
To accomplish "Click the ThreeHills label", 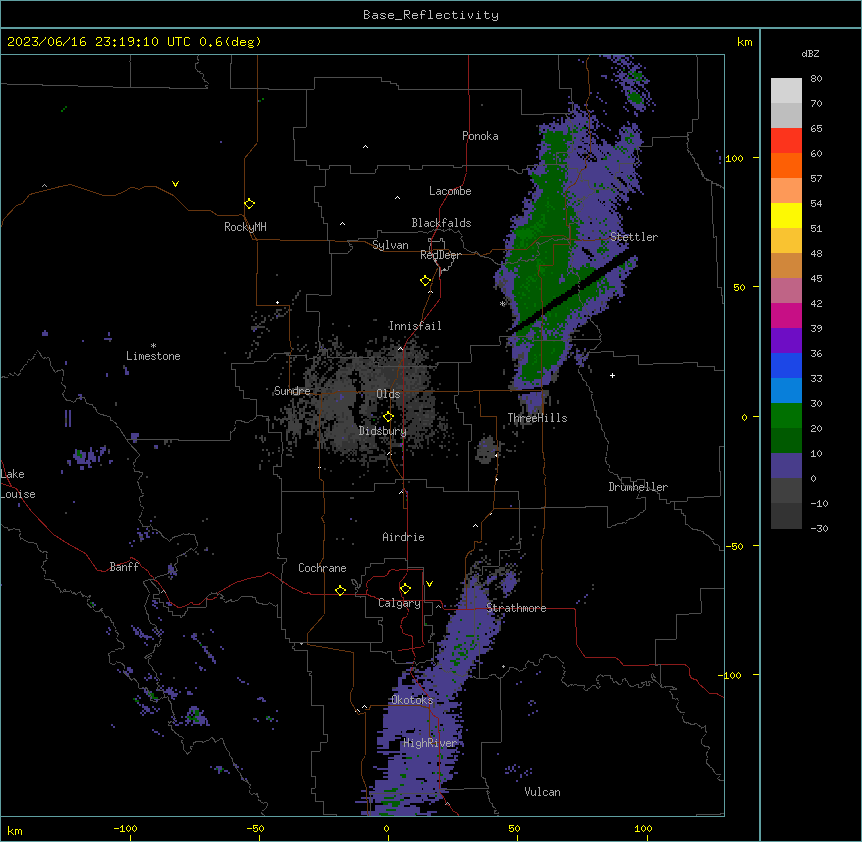I will (x=537, y=418).
